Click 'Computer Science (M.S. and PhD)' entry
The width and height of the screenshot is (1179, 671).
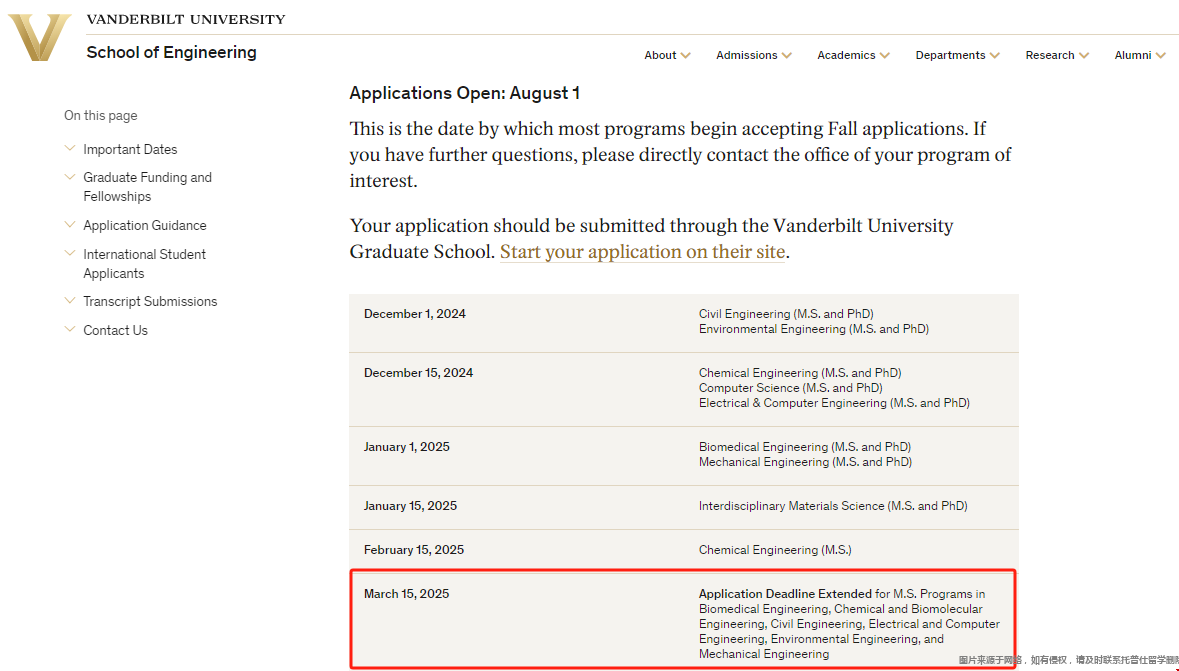coord(790,388)
